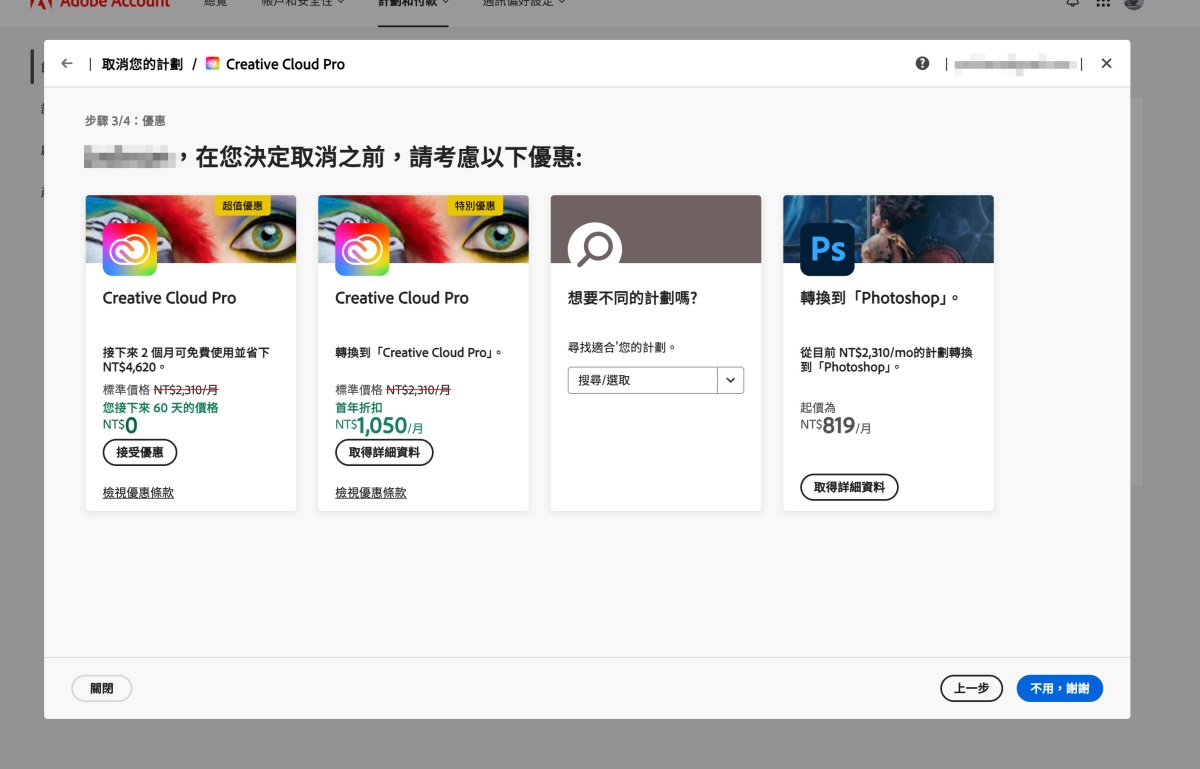Click the Creative Cloud Pro title on 特別優惠 card
1200x769 pixels.
point(402,298)
